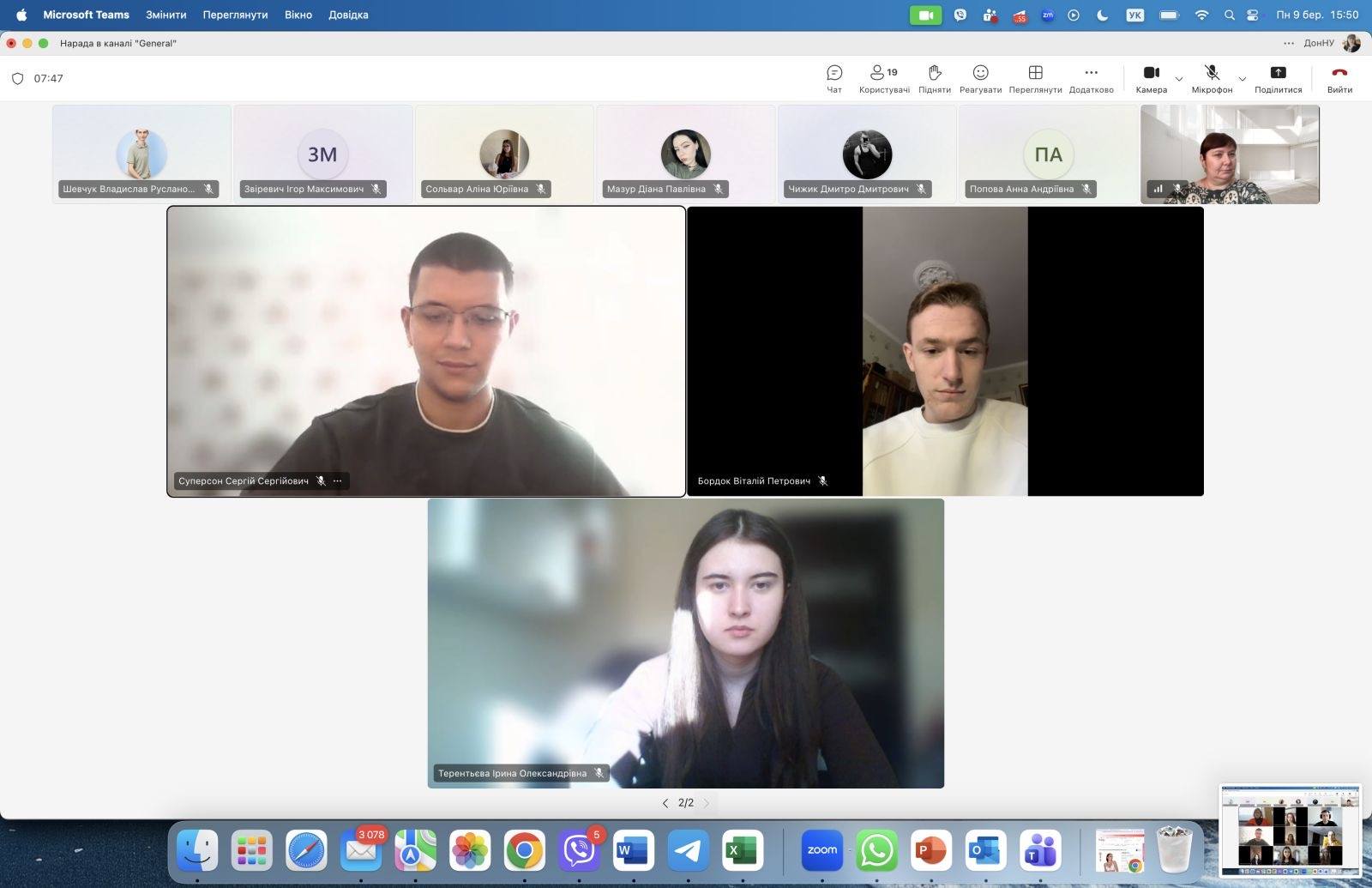This screenshot has height=888, width=1372.
Task: Open the Переглянути menu in menu bar
Action: (x=235, y=15)
